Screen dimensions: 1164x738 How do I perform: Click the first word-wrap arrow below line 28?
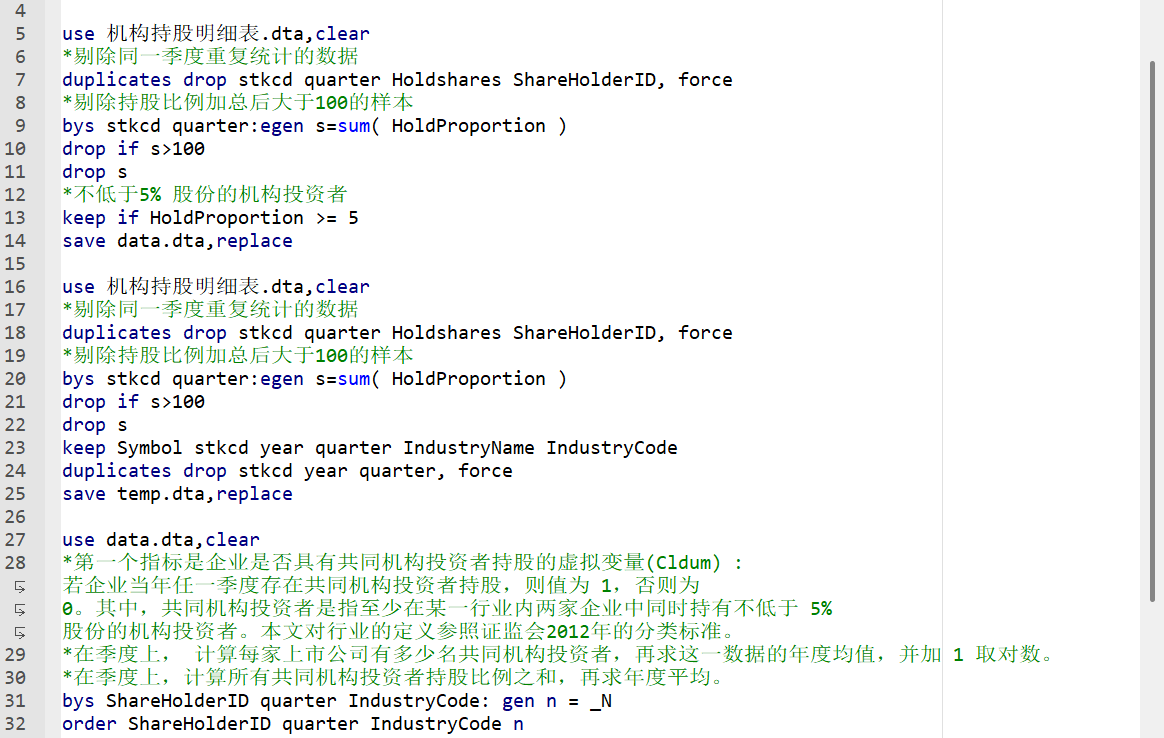pyautogui.click(x=19, y=586)
